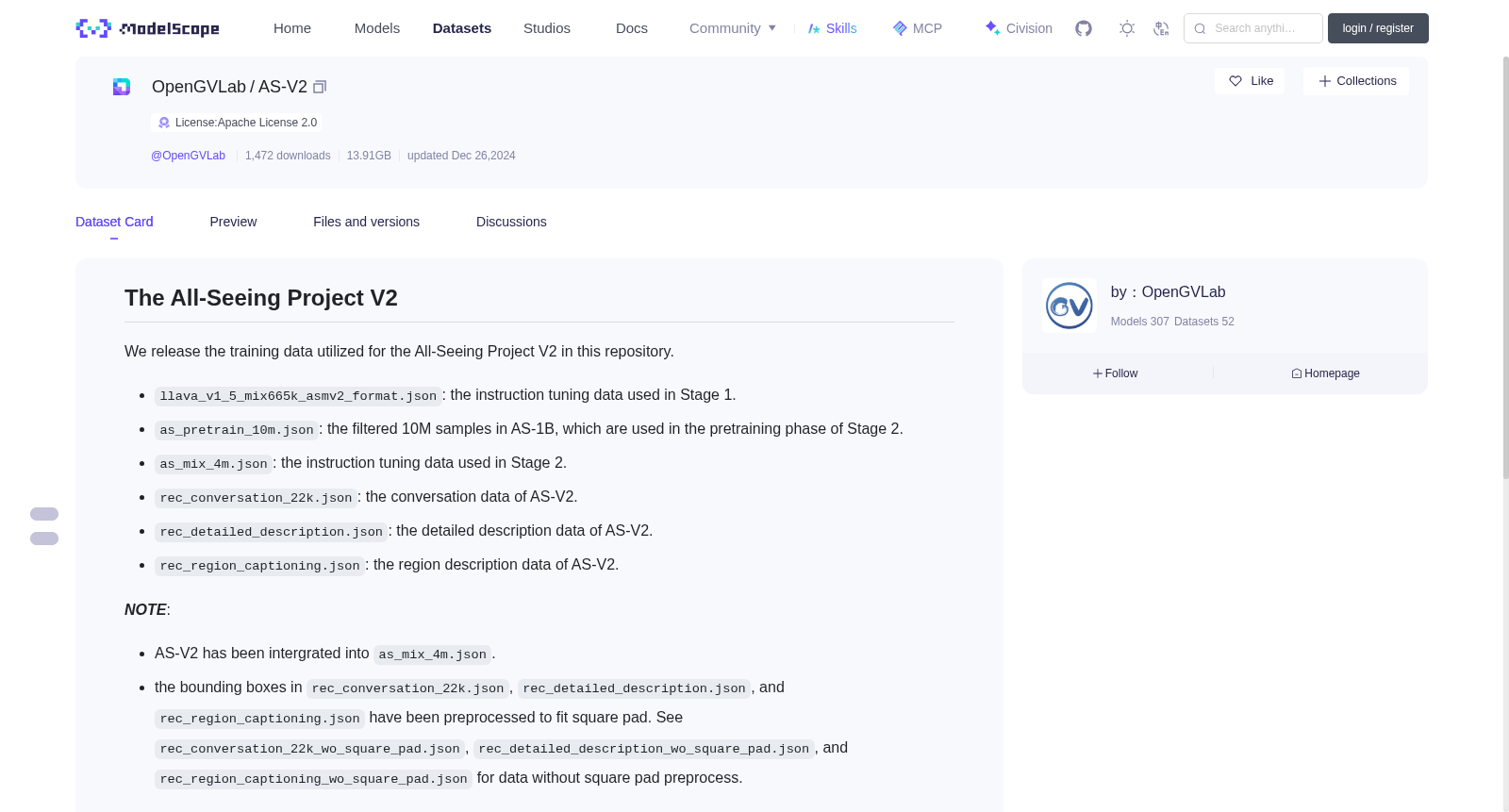Click 'Models 307' in the OpenGVLab card
Image resolution: width=1509 pixels, height=812 pixels.
pos(1139,322)
